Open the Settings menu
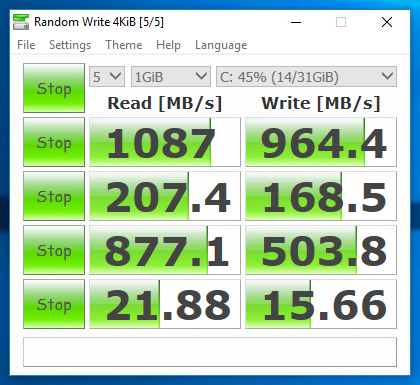This screenshot has width=420, height=385. [70, 45]
